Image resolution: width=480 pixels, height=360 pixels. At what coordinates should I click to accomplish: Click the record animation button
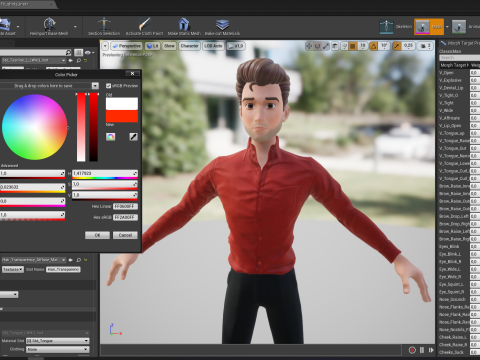412,350
